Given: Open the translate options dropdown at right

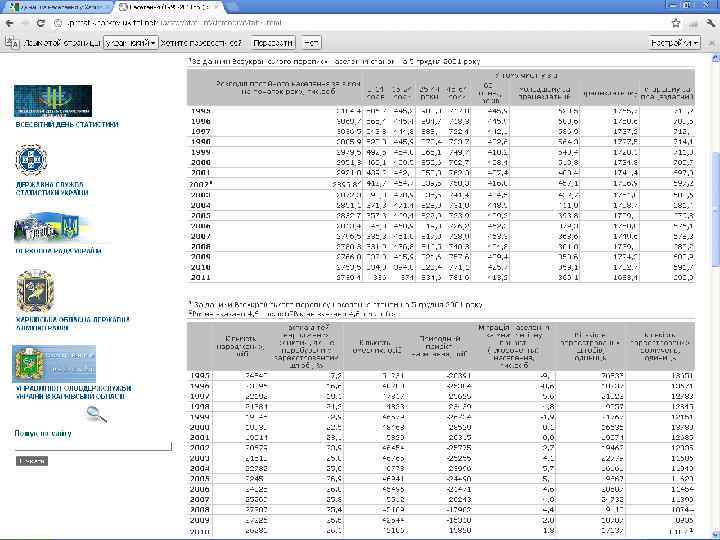Looking at the screenshot, I should pyautogui.click(x=675, y=43).
